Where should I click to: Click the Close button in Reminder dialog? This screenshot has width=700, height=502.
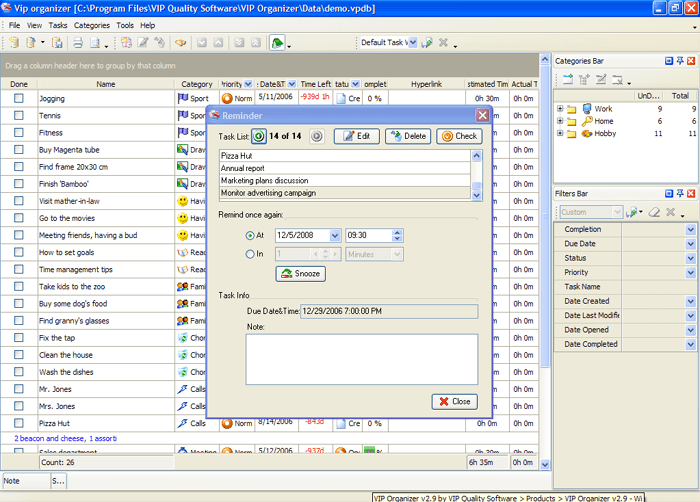[x=454, y=402]
